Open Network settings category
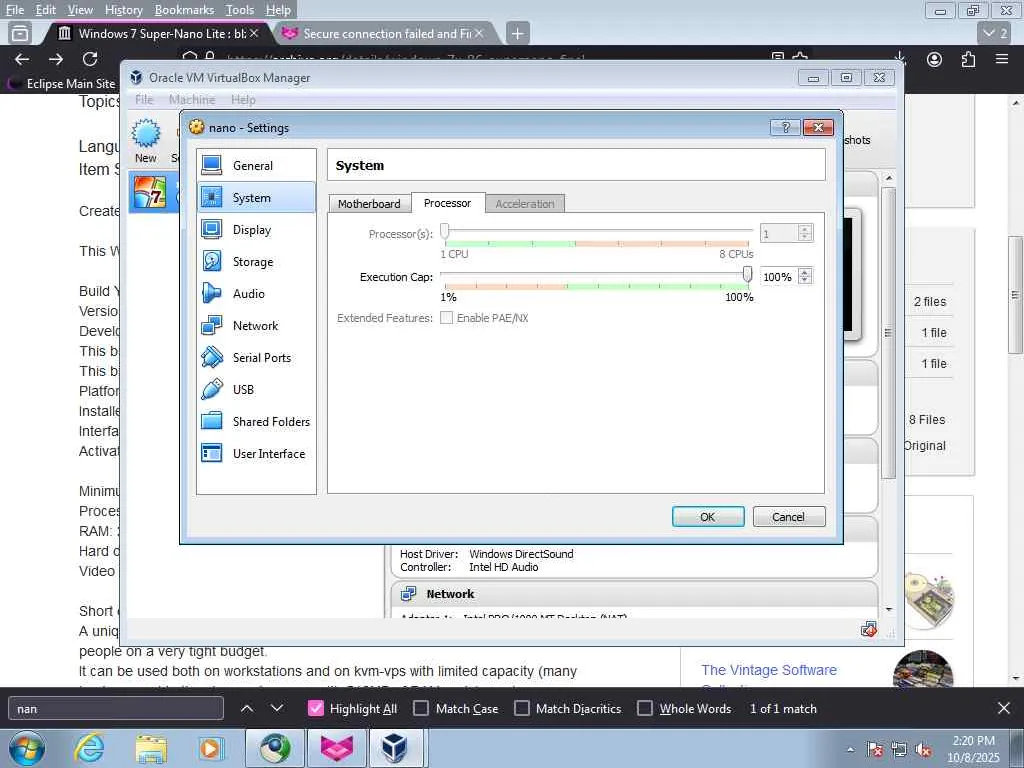Screen dimensions: 1024x768 (x=256, y=325)
